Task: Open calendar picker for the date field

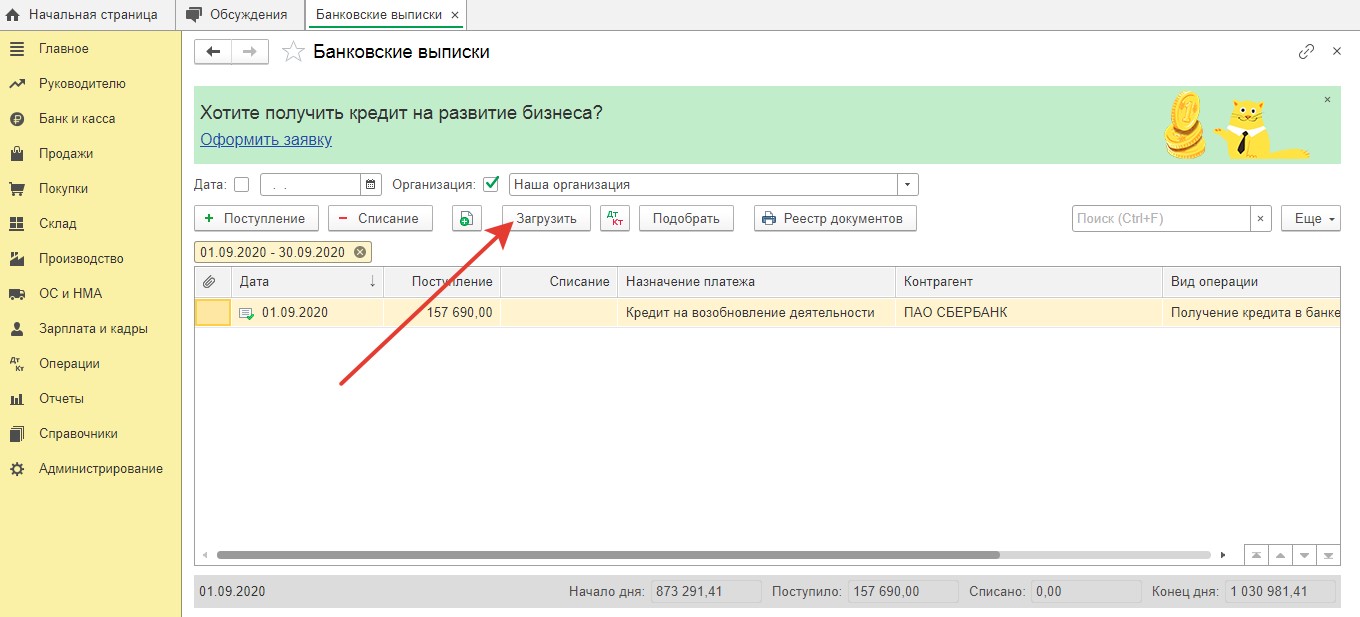Action: pos(371,185)
